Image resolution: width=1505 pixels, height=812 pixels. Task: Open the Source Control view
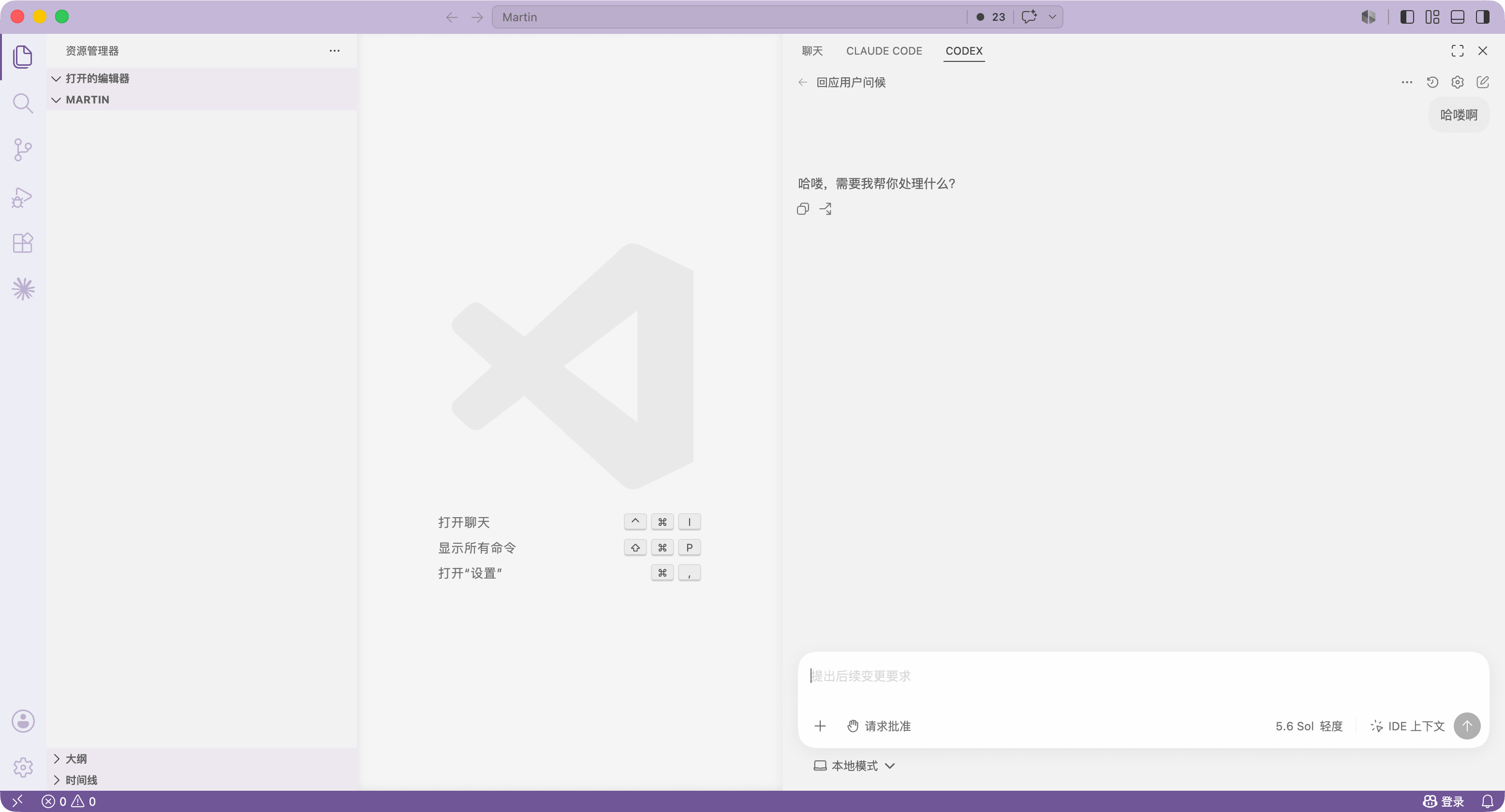pos(23,150)
